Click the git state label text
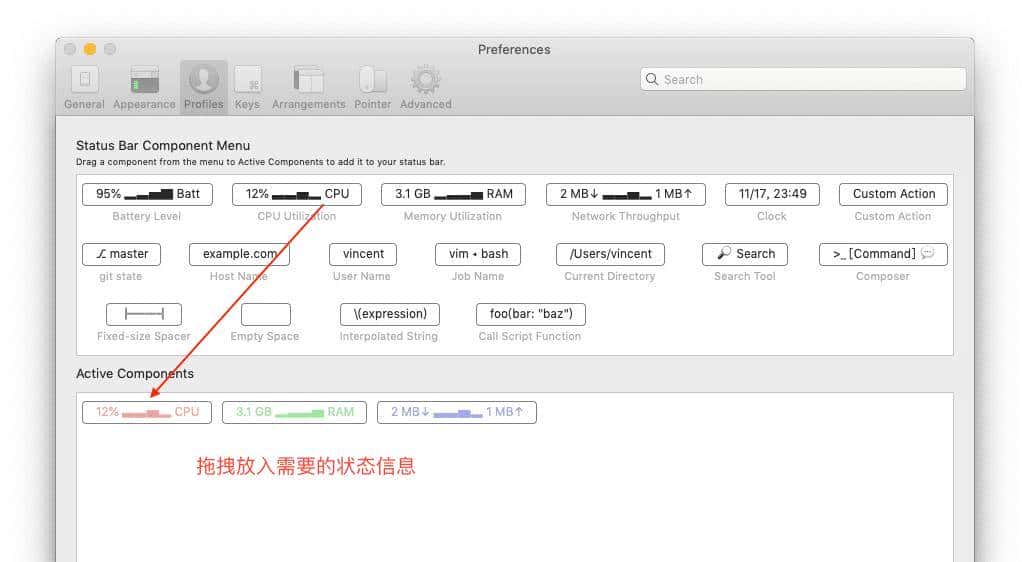The image size is (1030, 562). pyautogui.click(x=120, y=276)
